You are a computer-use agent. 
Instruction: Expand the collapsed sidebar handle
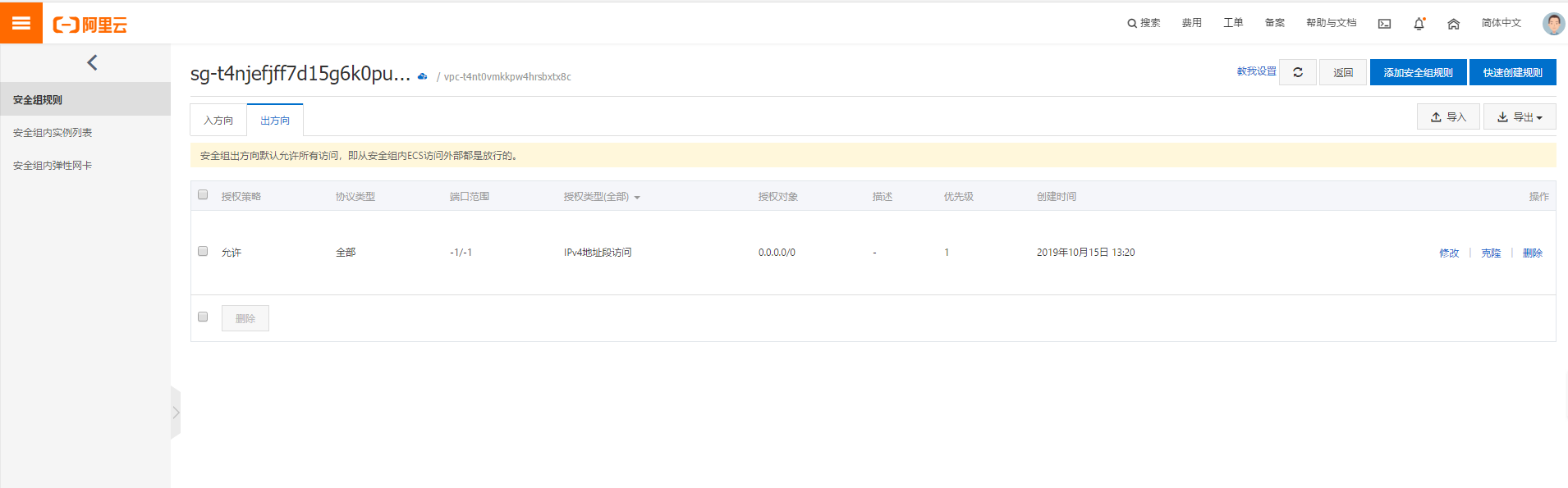pos(176,413)
